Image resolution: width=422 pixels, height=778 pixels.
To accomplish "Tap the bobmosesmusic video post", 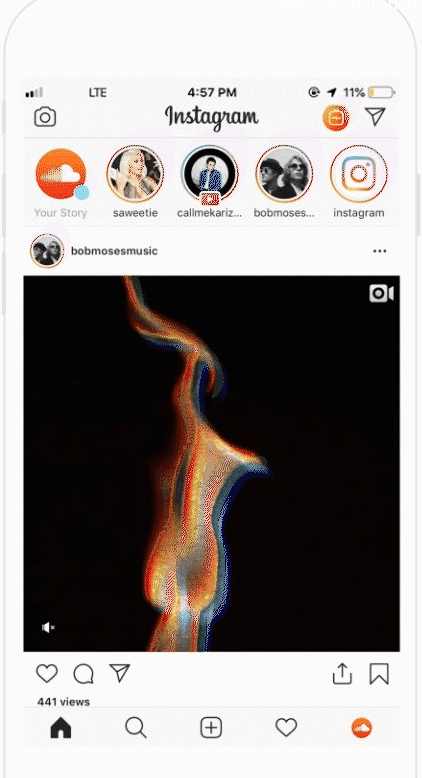I will pyautogui.click(x=211, y=463).
